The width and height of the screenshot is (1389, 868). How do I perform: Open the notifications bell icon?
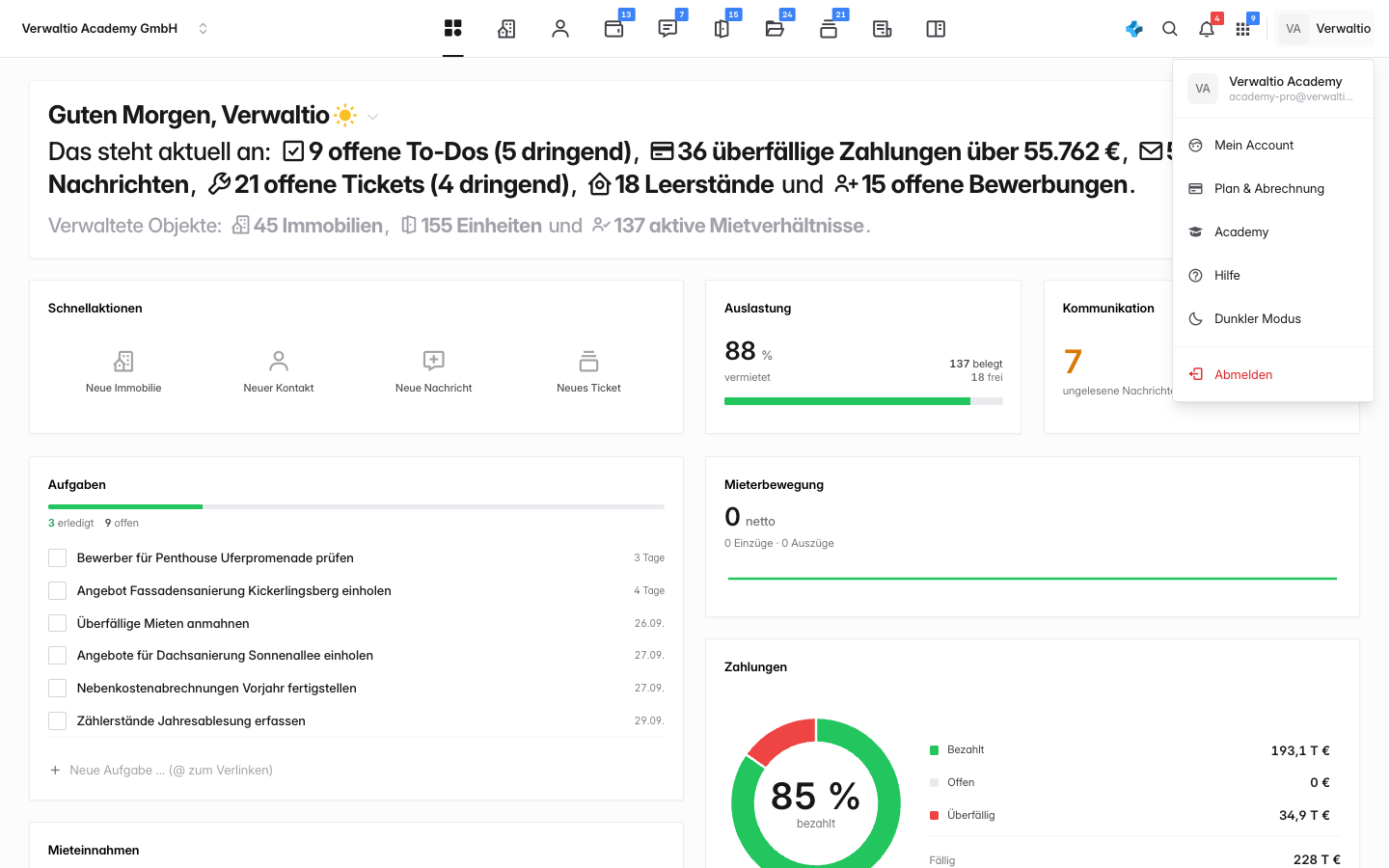click(1207, 29)
